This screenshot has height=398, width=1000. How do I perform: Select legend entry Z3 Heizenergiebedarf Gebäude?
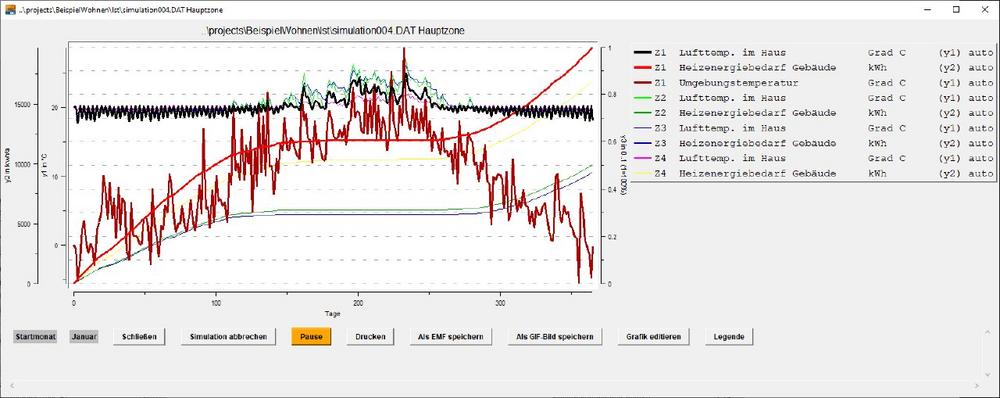(814, 143)
